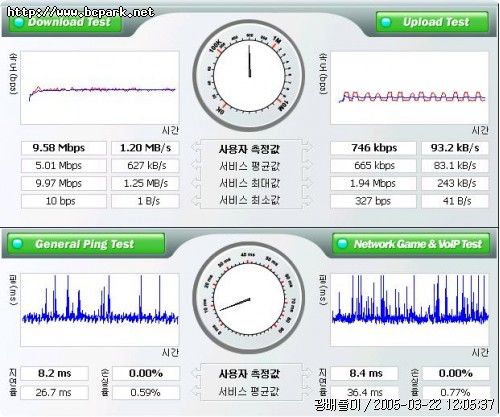Click the ping latency gauge dial in ms
The image size is (500, 417).
249,298
